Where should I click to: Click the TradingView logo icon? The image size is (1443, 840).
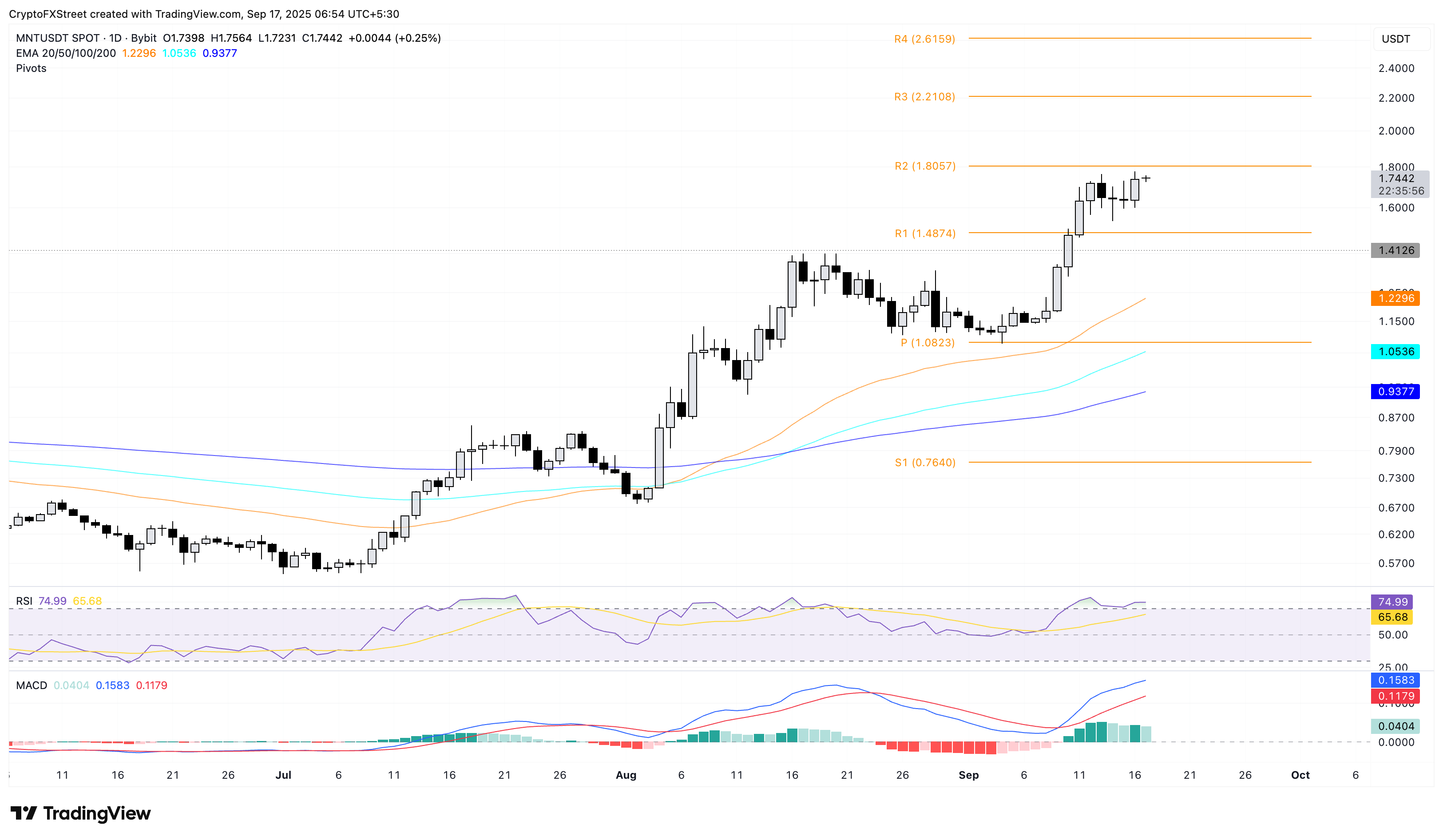click(x=24, y=812)
